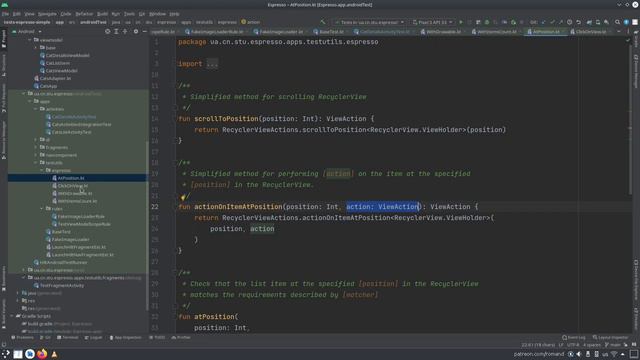This screenshot has width=640, height=360.
Task: Open the Logcat tool window
Action: pyautogui.click(x=93, y=338)
